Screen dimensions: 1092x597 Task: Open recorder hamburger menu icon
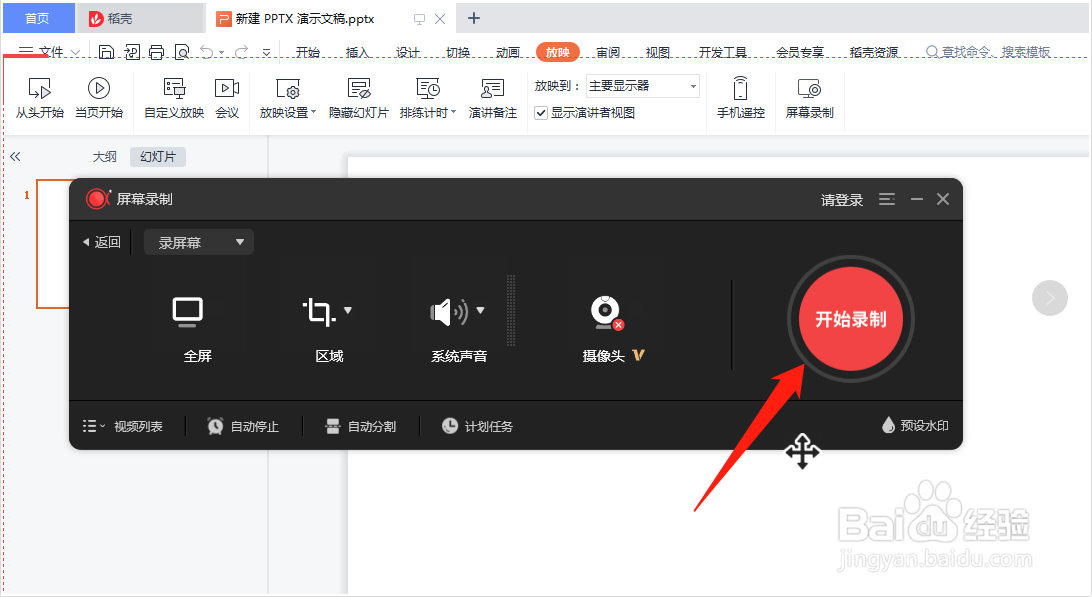(x=887, y=199)
